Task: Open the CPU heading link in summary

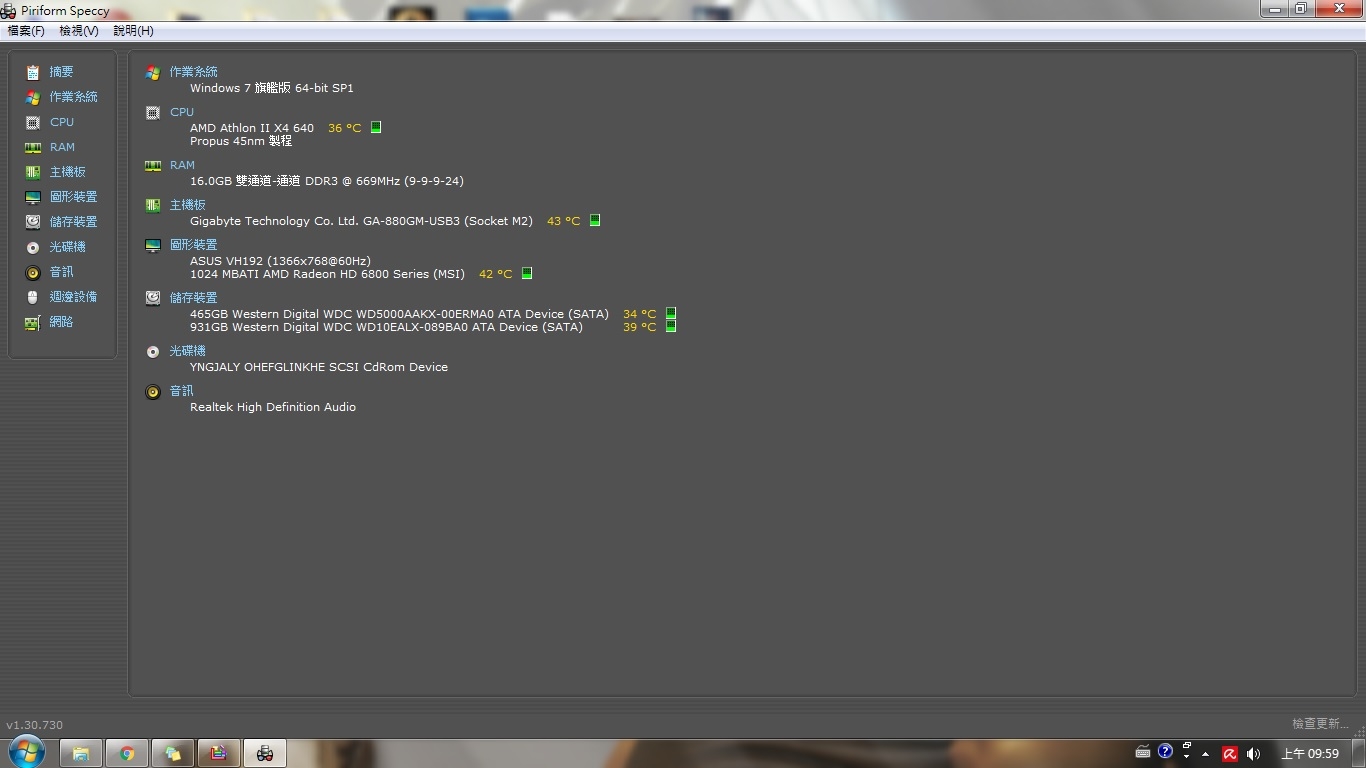Action: [182, 112]
